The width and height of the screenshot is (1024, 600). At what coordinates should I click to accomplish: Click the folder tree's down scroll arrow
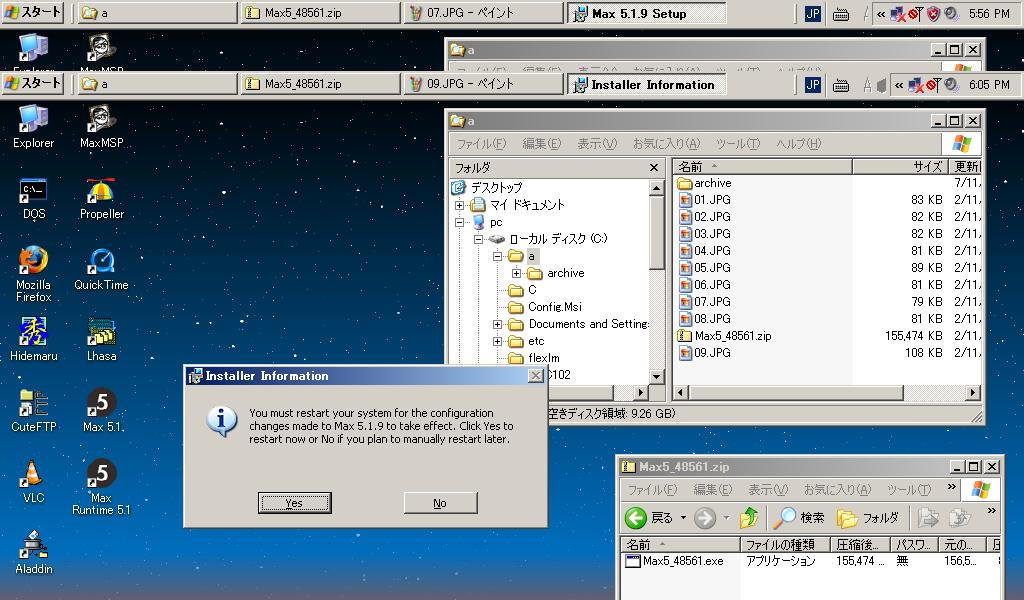[x=657, y=377]
